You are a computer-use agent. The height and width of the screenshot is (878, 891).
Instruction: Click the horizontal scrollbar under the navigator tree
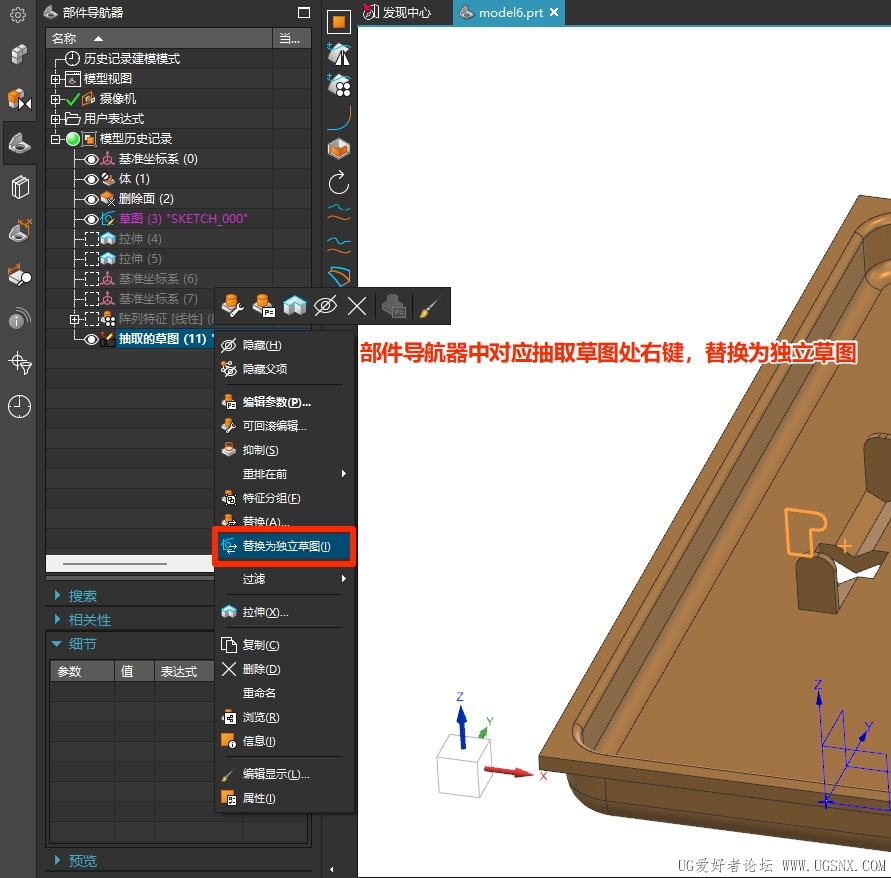click(x=130, y=563)
